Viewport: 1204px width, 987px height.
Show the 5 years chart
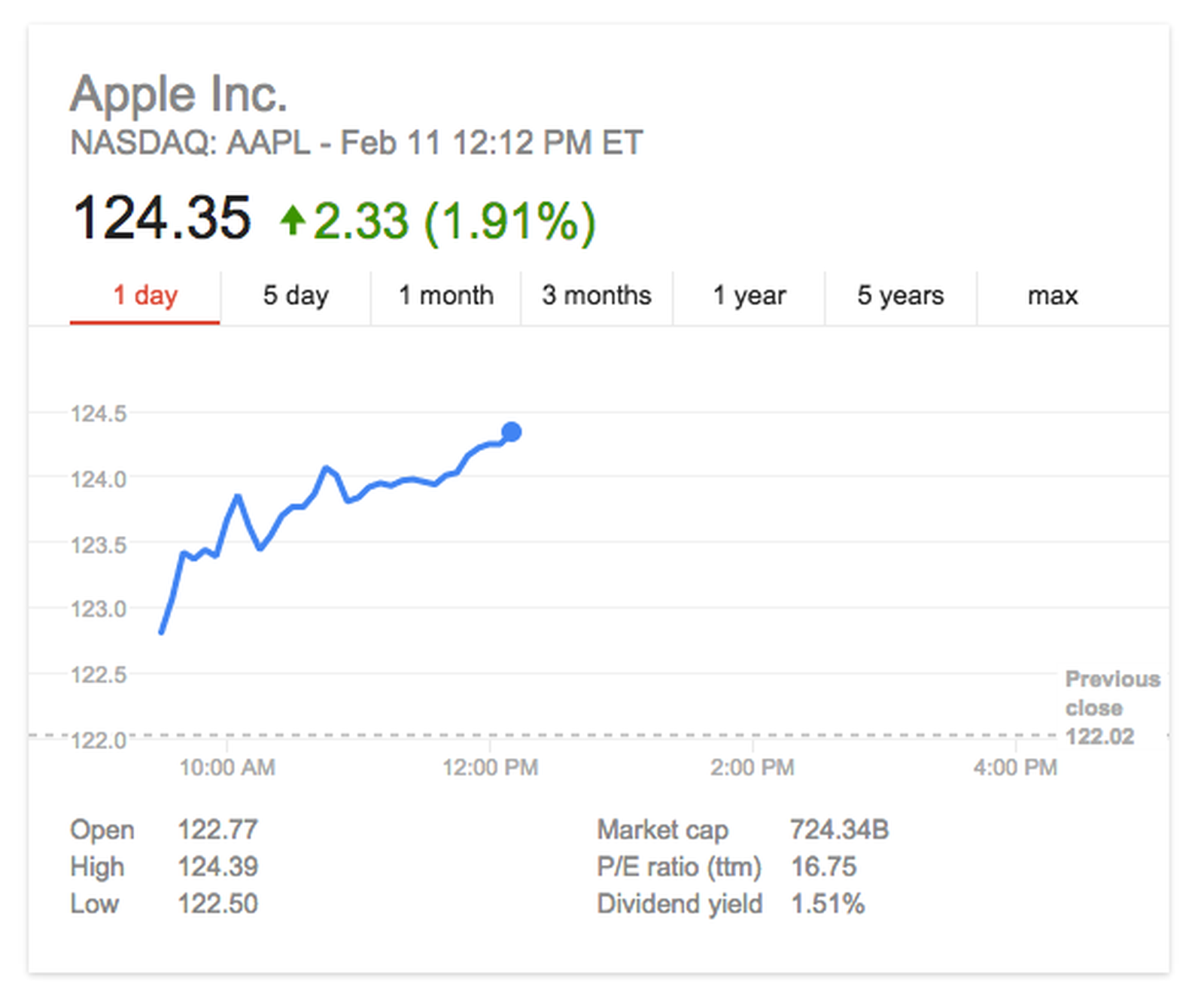coord(900,295)
